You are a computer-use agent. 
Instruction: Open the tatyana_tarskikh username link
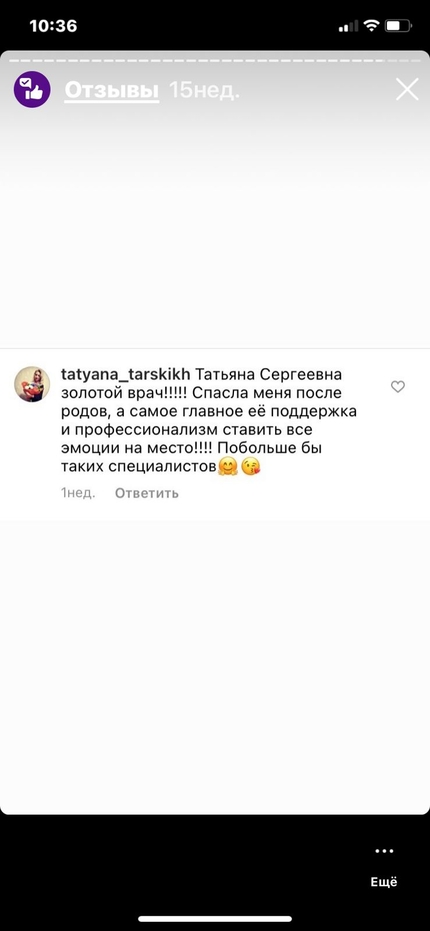tap(126, 375)
